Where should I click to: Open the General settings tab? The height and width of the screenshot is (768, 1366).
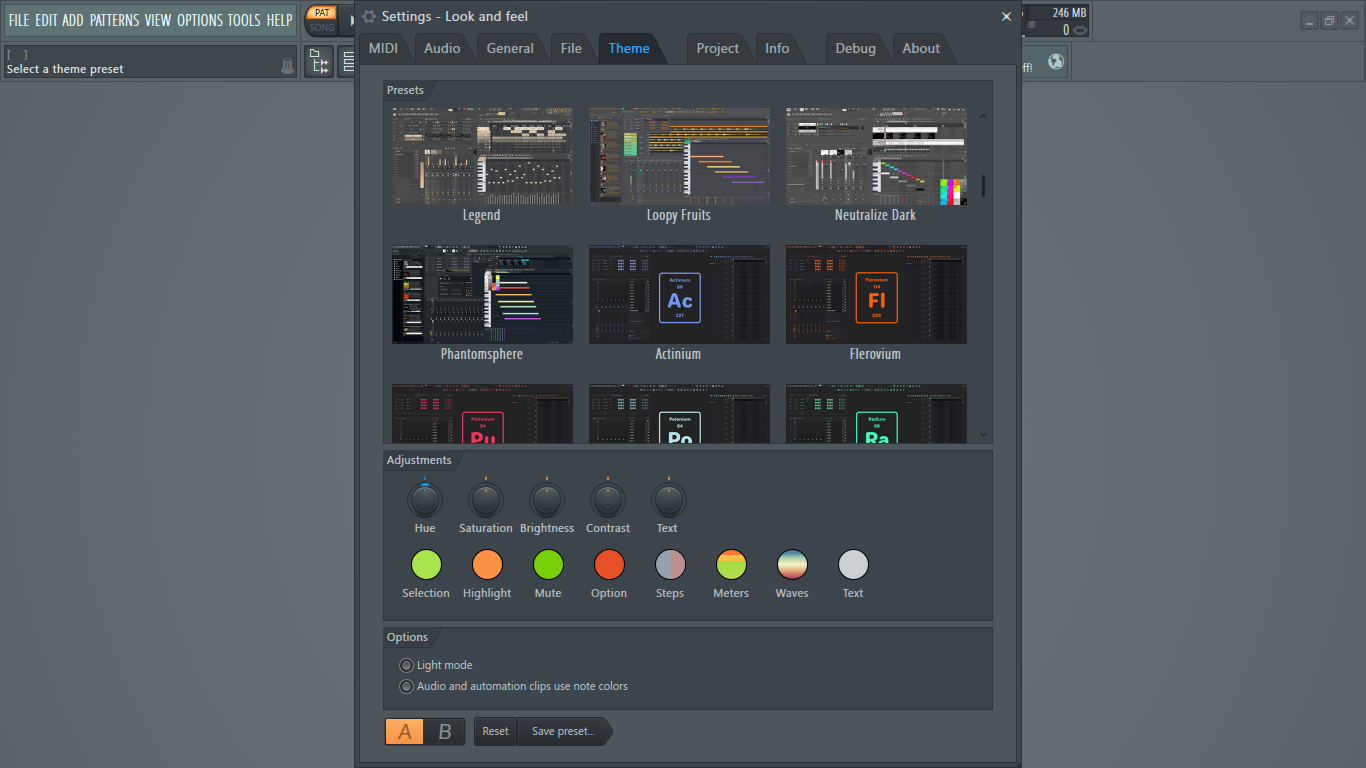tap(510, 48)
